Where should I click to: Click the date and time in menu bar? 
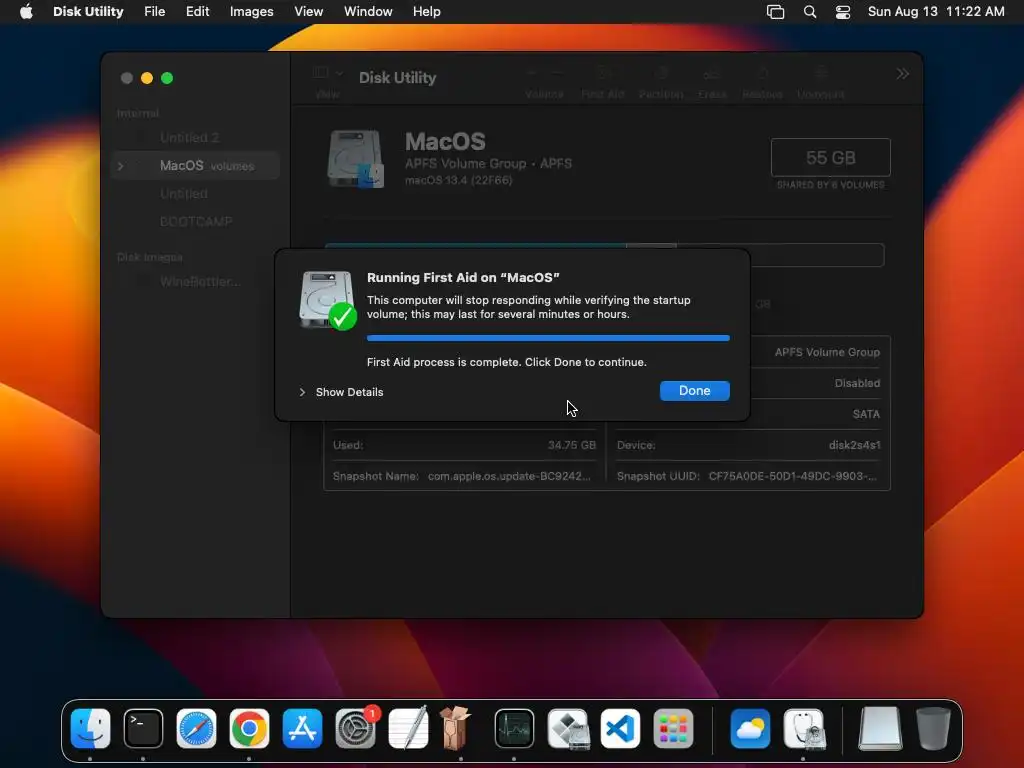(936, 12)
